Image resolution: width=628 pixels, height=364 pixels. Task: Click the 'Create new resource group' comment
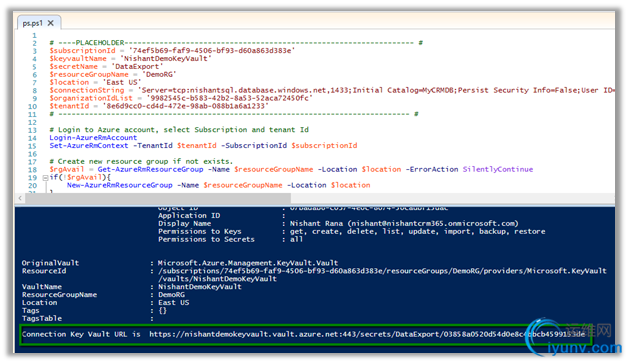(141, 161)
